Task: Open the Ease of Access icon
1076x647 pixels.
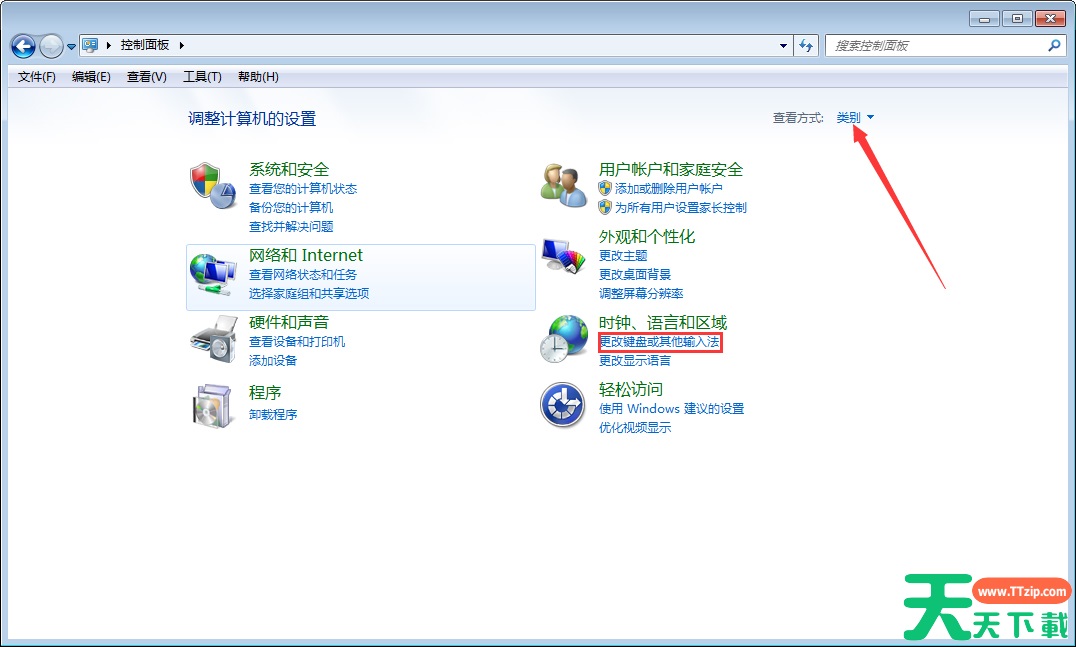Action: pos(563,405)
